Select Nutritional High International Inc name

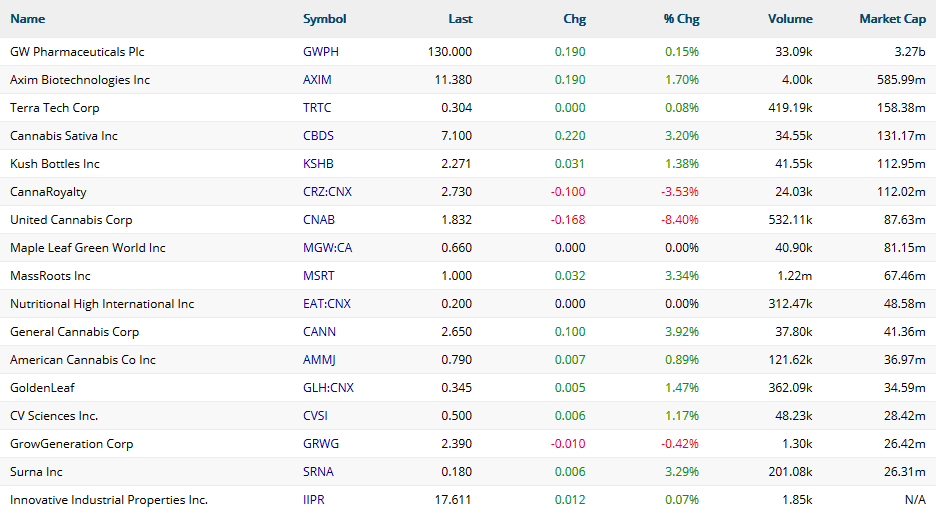click(102, 305)
